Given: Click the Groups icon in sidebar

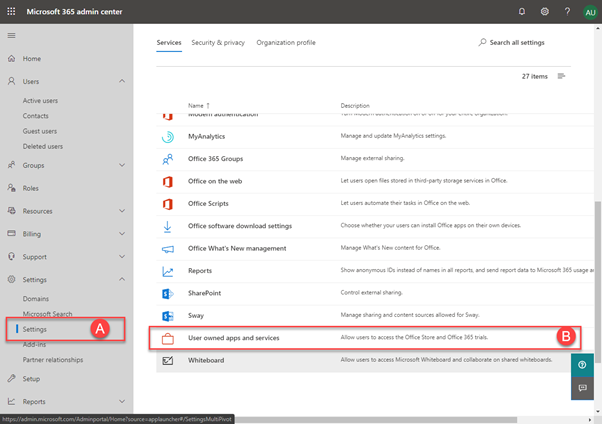Looking at the screenshot, I should coord(12,165).
